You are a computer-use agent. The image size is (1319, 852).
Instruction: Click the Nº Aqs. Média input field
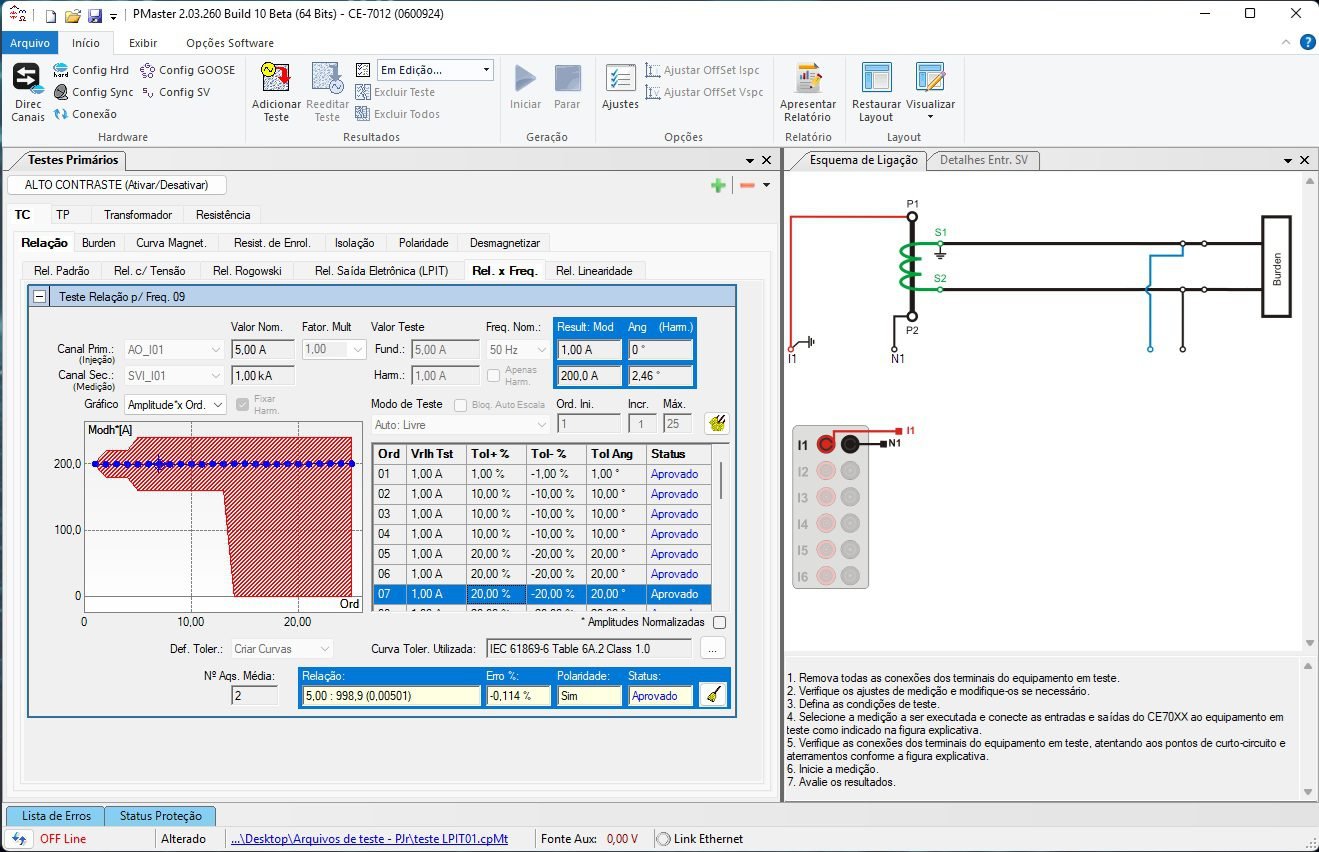[x=254, y=696]
